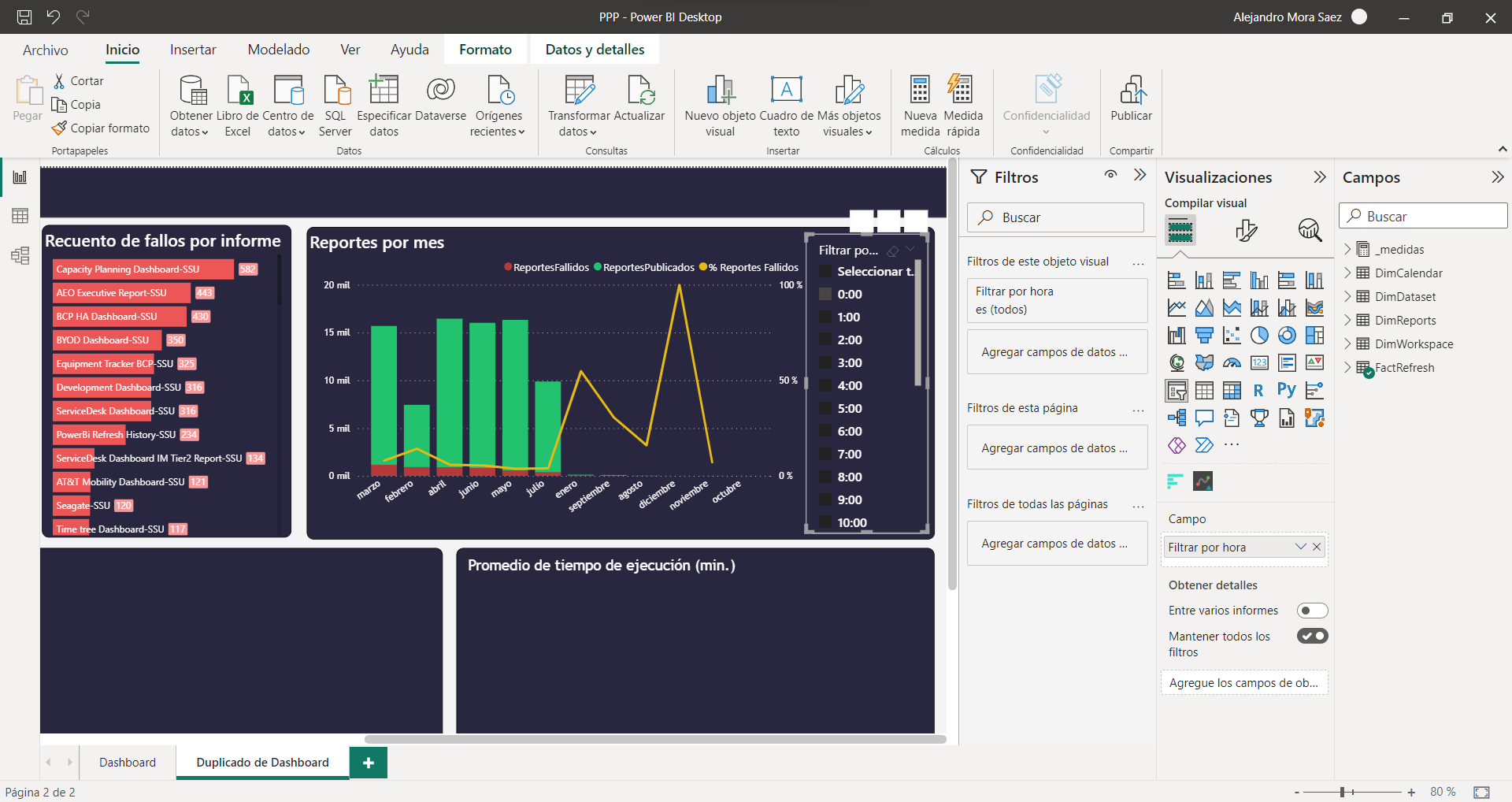The width and height of the screenshot is (1512, 802).
Task: Select the Python visual icon
Action: point(1286,390)
